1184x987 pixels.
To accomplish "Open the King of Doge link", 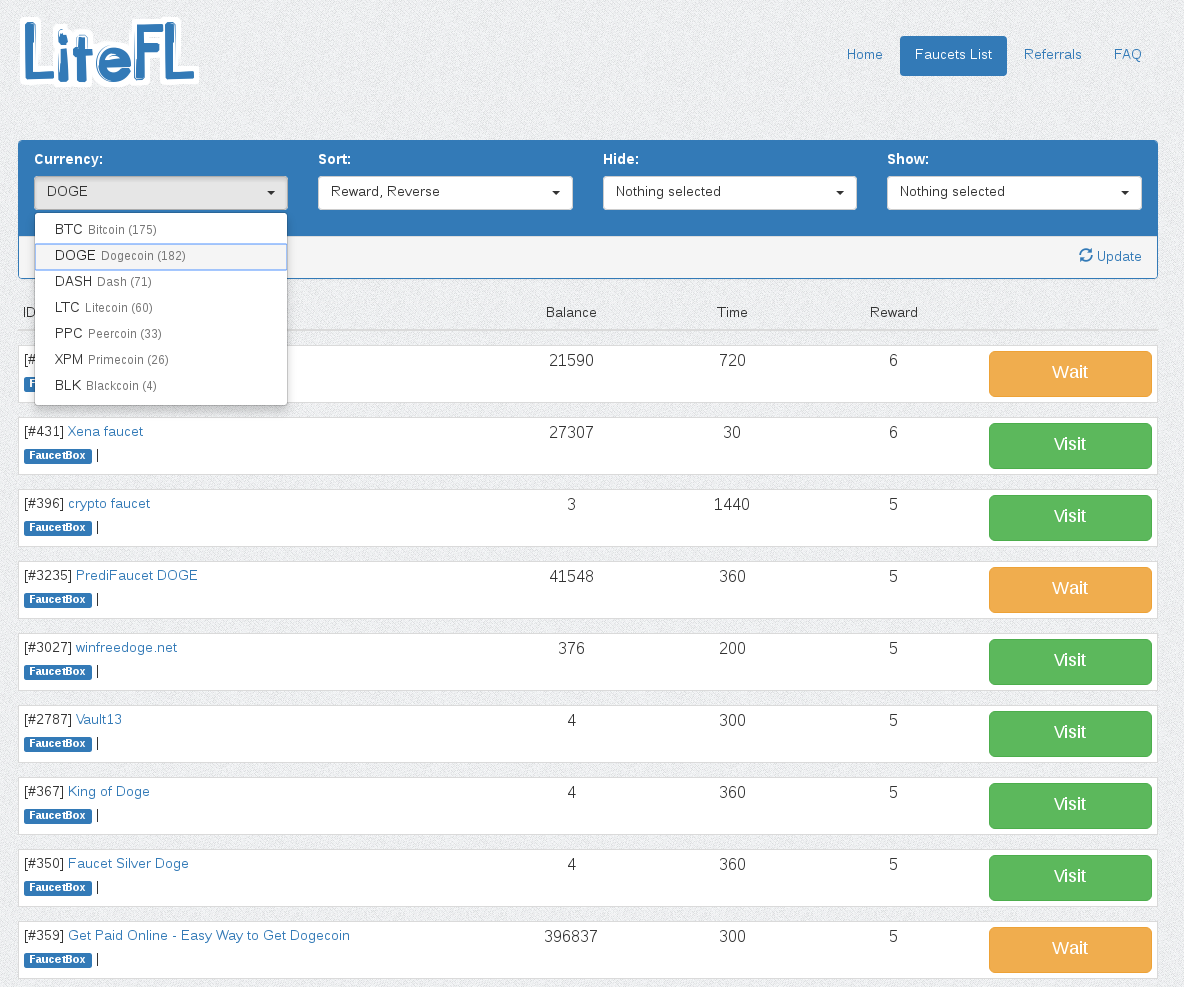I will coord(108,792).
